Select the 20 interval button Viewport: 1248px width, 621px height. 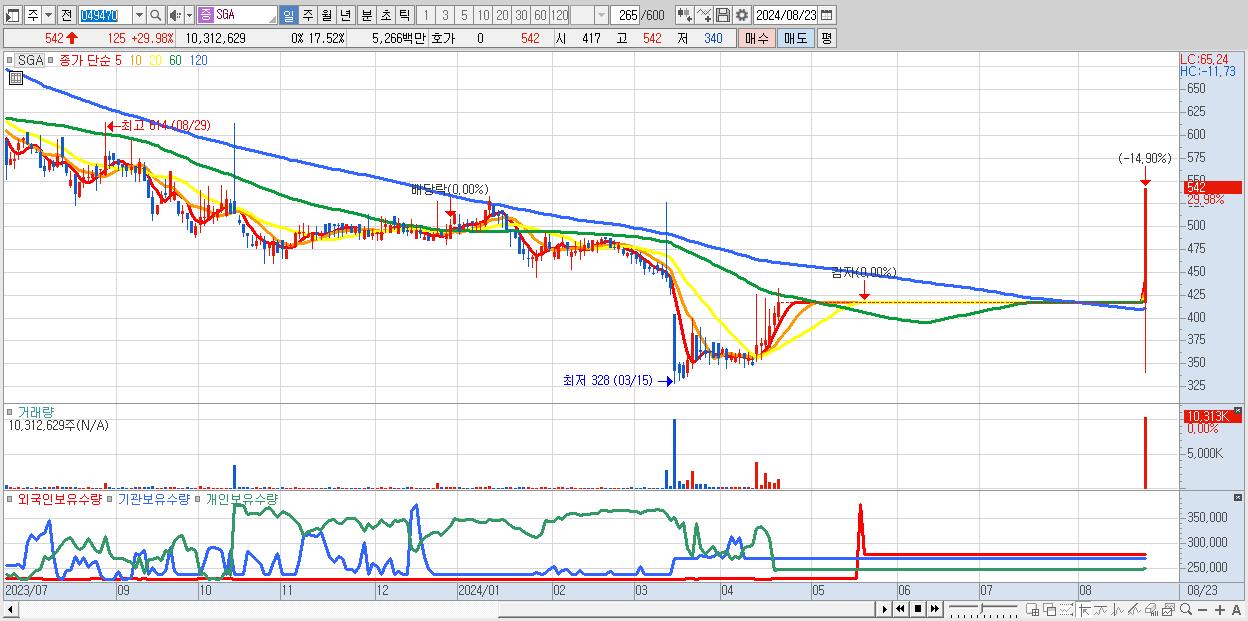pyautogui.click(x=502, y=15)
